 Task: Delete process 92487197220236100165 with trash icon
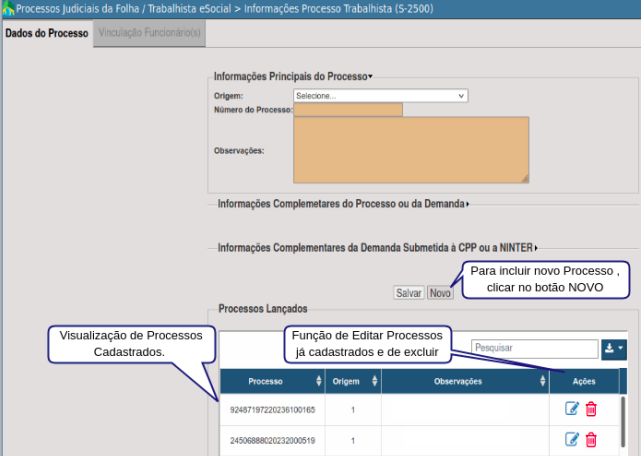[591, 409]
